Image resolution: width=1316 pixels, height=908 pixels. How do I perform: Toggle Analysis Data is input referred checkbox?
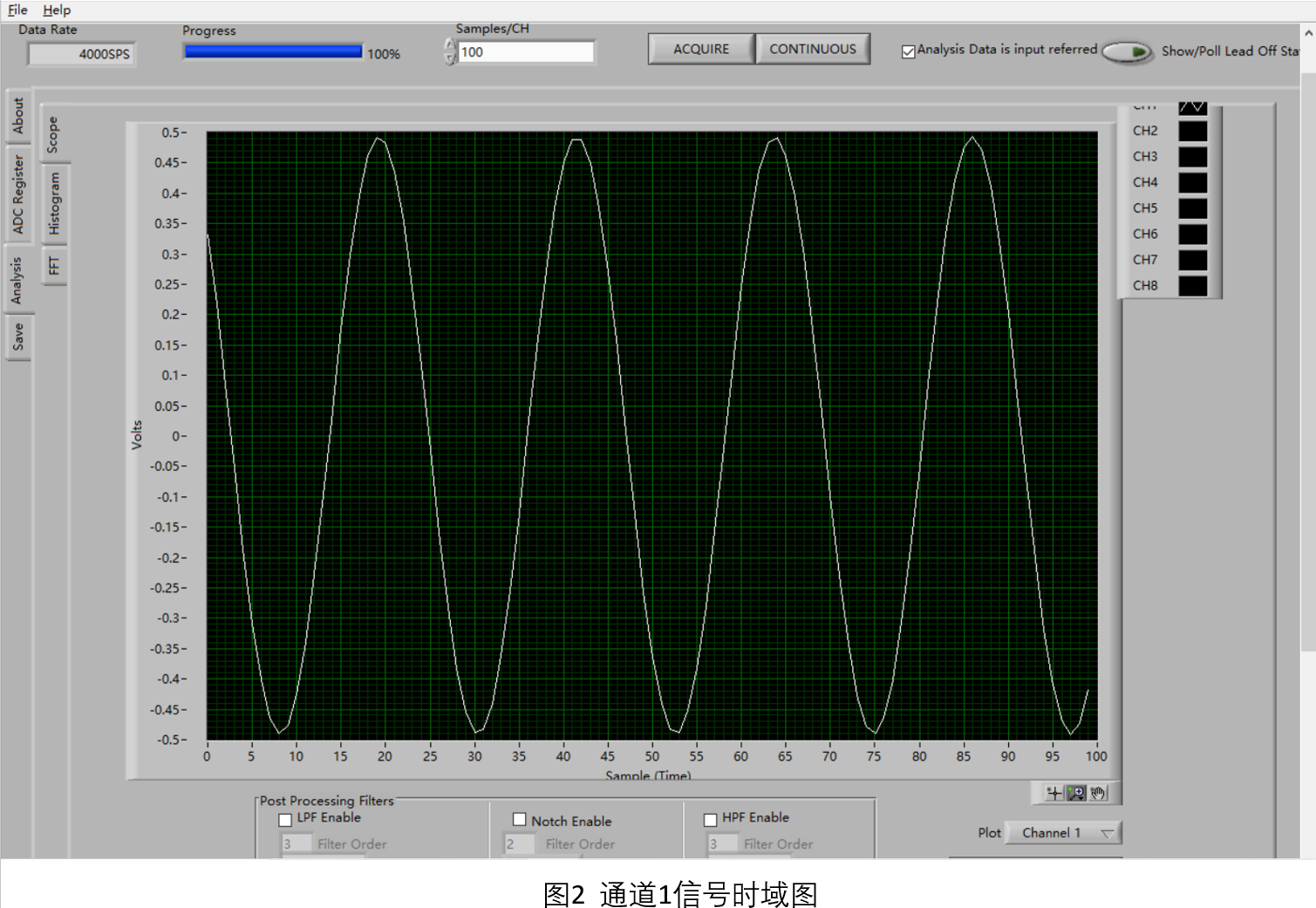(x=909, y=51)
